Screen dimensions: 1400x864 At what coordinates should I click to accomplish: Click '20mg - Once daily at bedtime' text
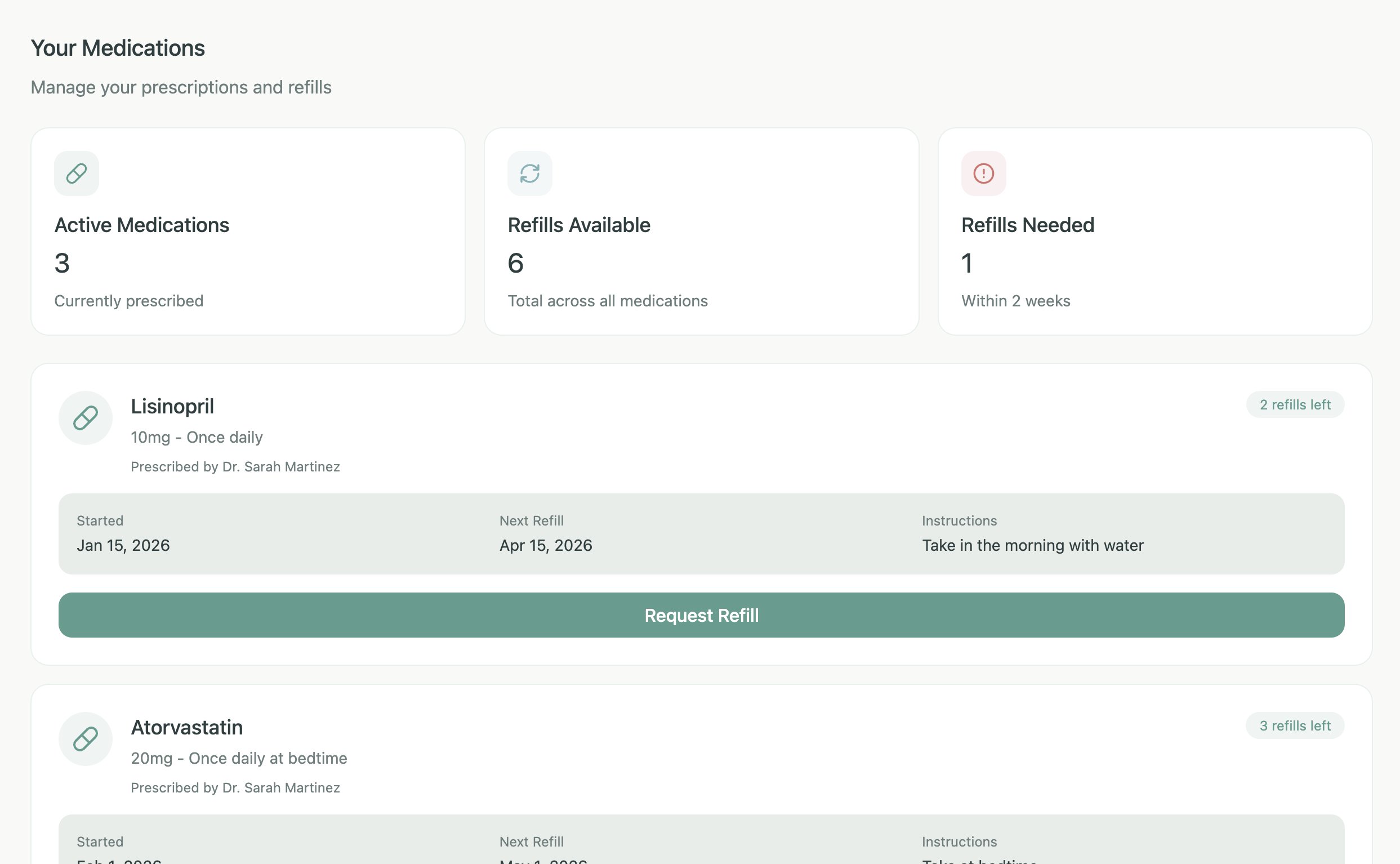pos(239,758)
